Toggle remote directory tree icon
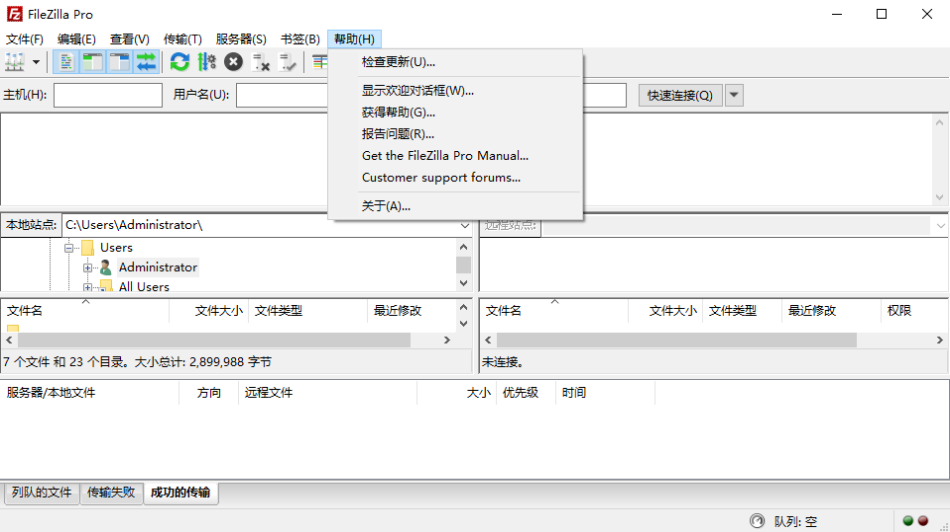Image resolution: width=950 pixels, height=532 pixels. [x=119, y=62]
